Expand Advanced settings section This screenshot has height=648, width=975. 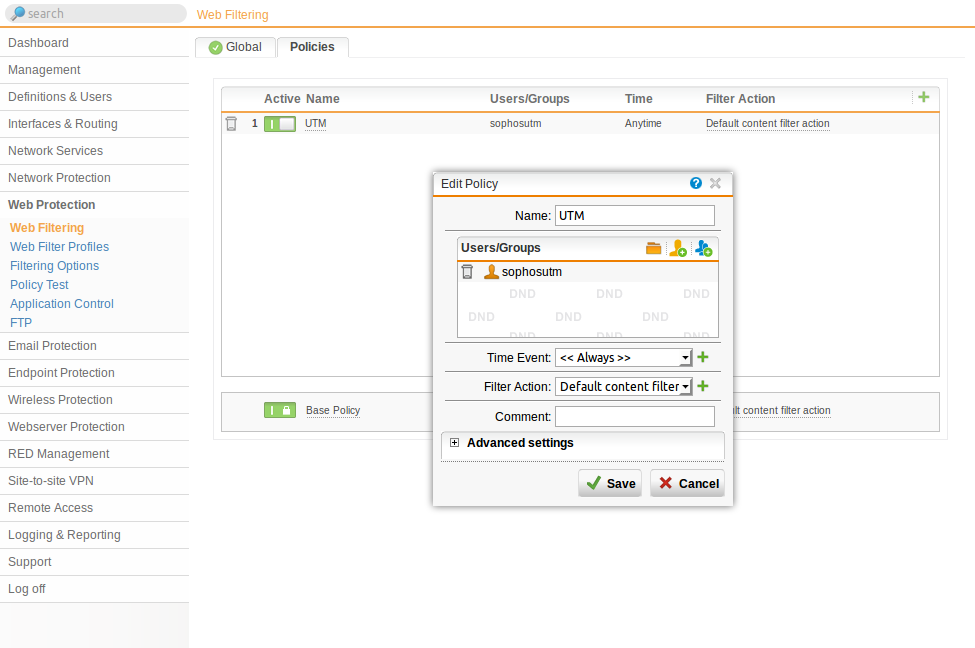point(455,443)
